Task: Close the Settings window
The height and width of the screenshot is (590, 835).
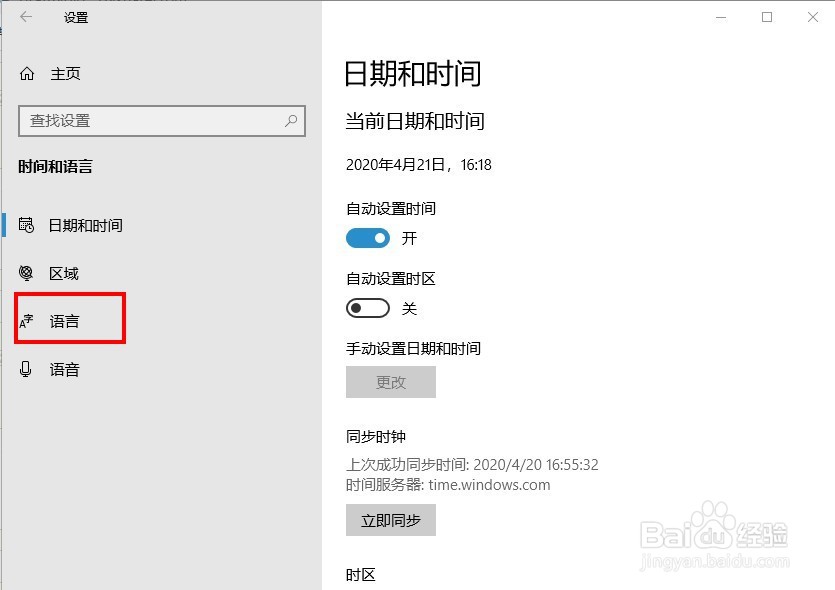Action: tap(813, 17)
